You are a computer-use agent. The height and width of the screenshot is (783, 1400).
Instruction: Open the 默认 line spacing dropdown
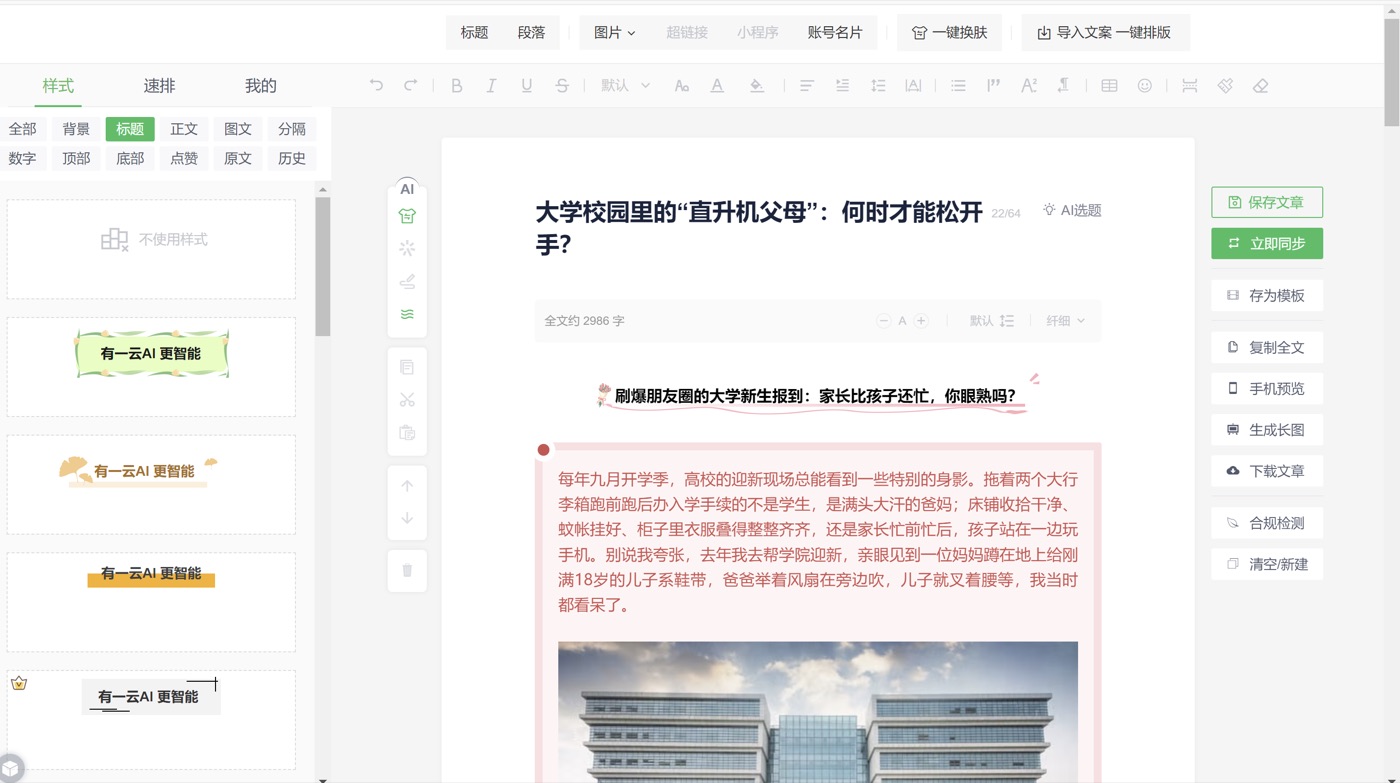coord(992,321)
